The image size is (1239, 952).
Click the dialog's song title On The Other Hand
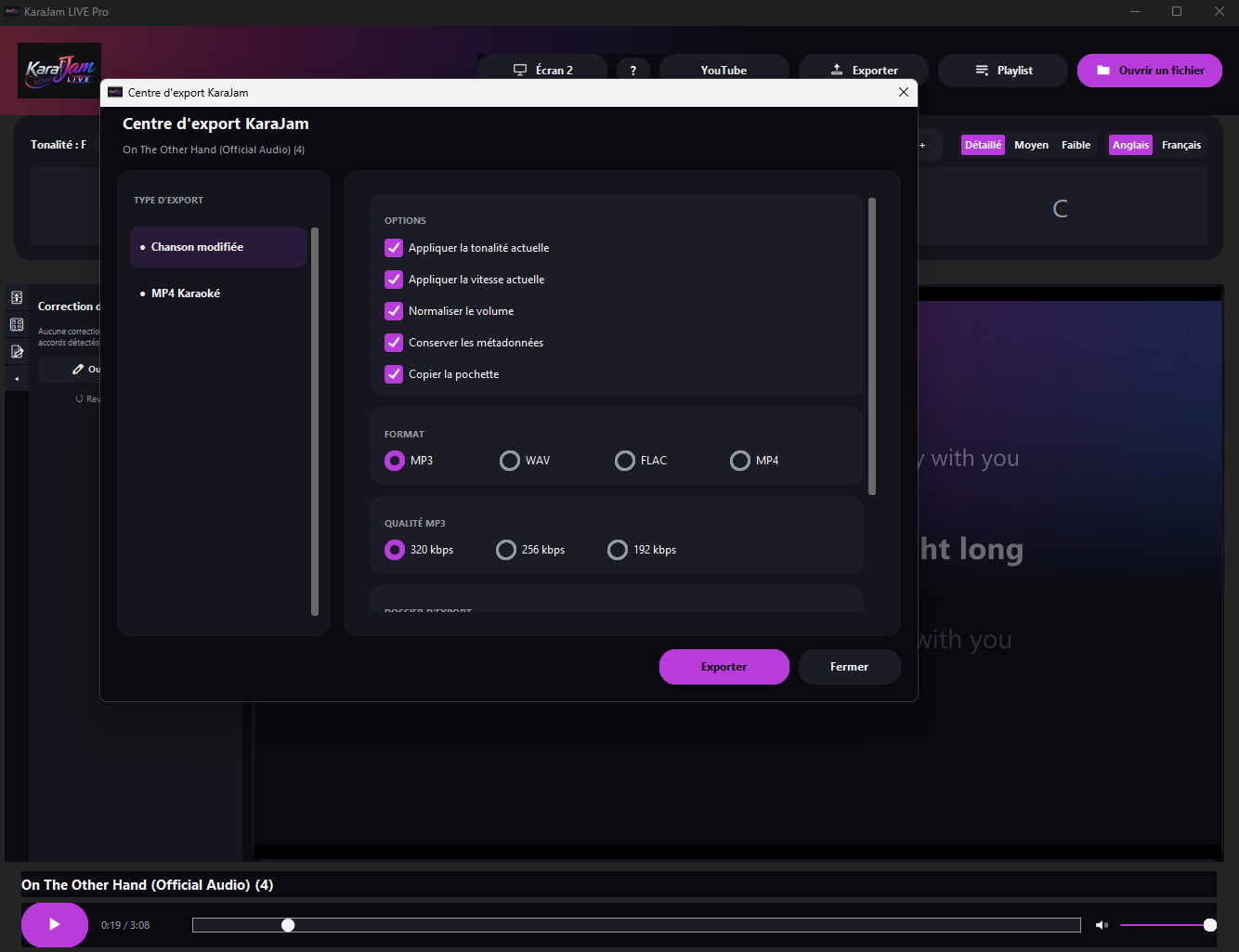coord(214,150)
